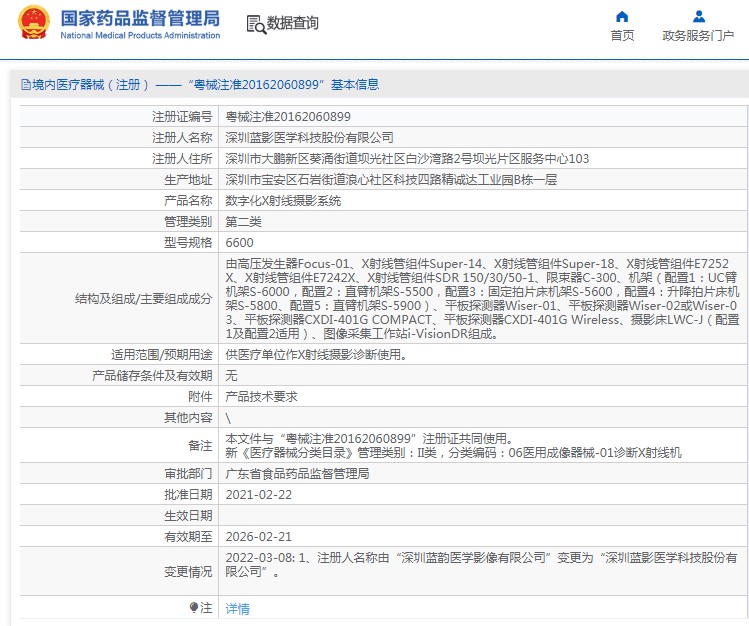The width and height of the screenshot is (749, 626).
Task: Click the 批准日期 row label
Action: coord(188,495)
